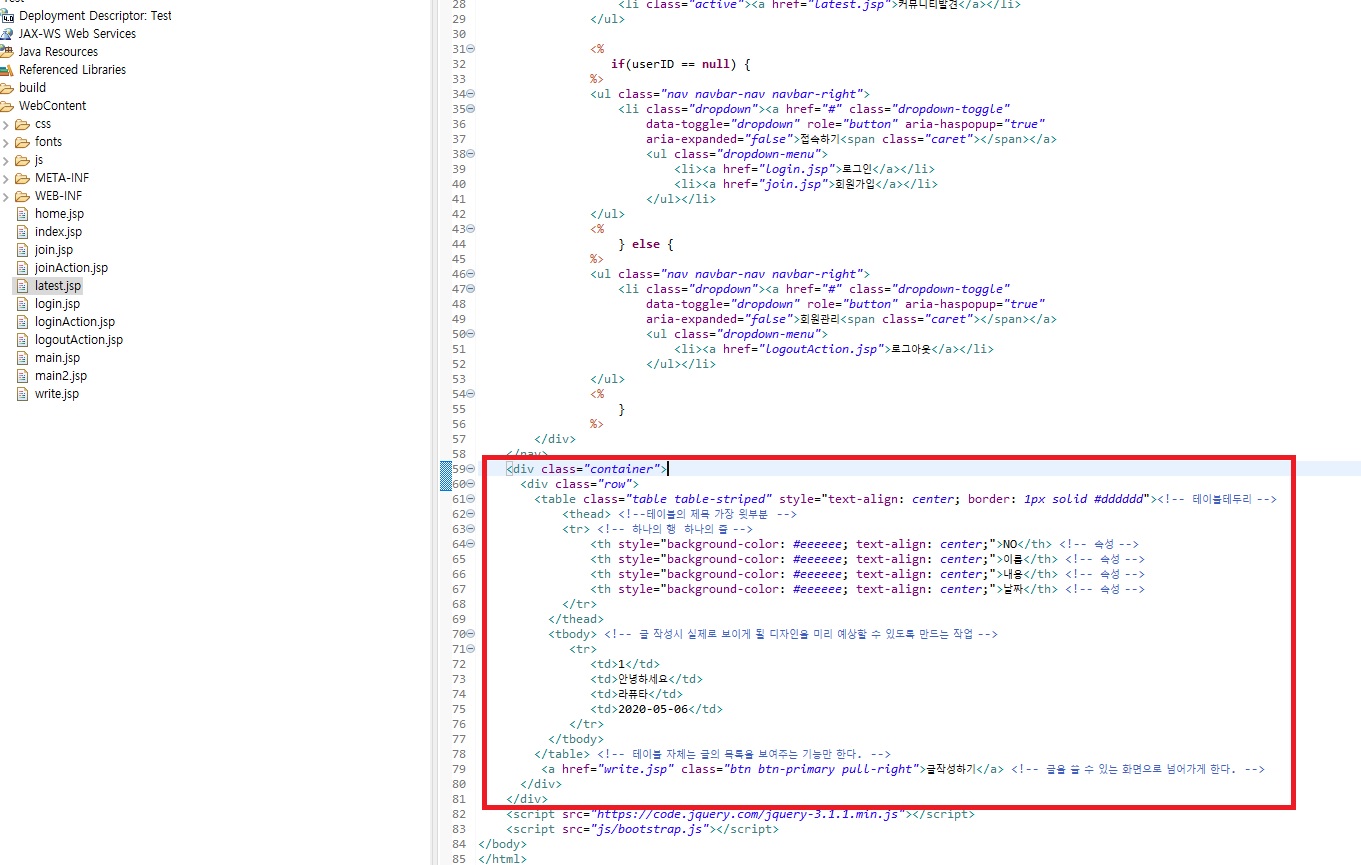This screenshot has height=865, width=1361.
Task: Click line number 57 in the gutter
Action: pos(459,439)
